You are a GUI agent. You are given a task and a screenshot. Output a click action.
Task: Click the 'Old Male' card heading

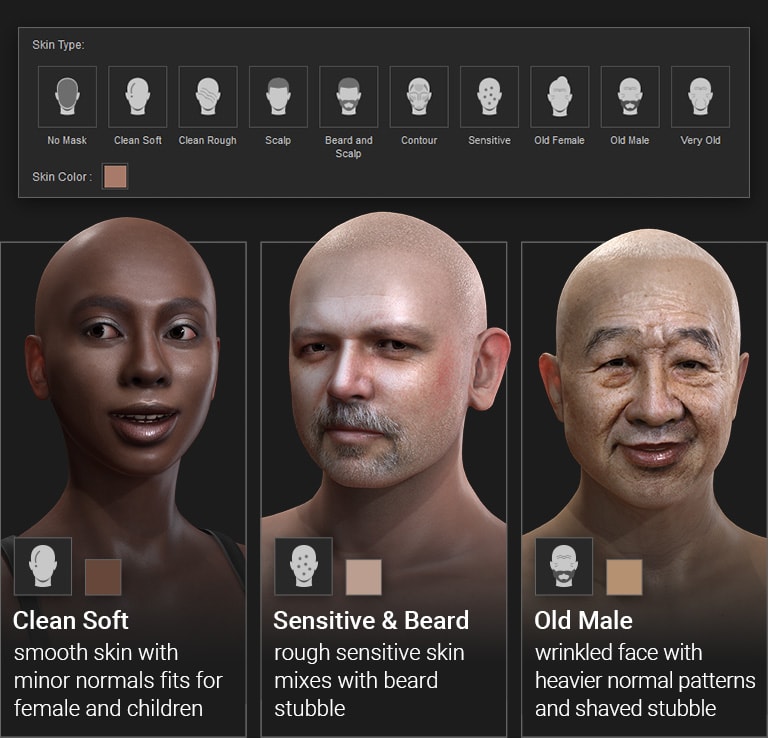click(583, 620)
